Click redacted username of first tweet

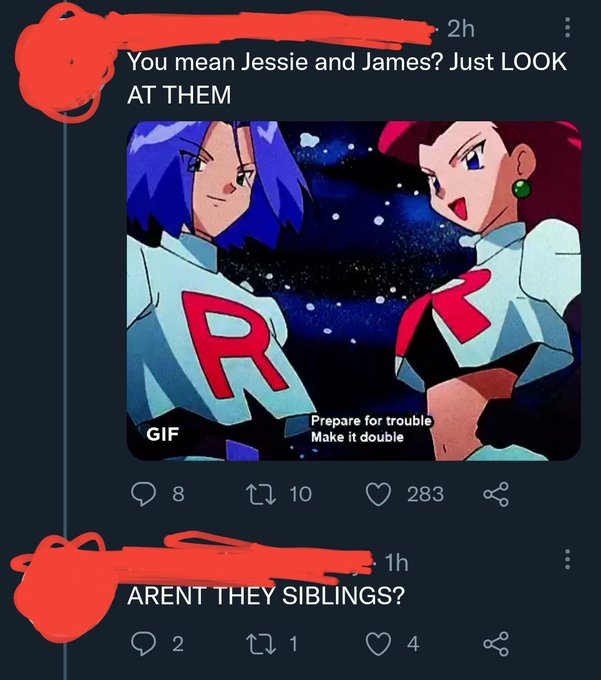(x=278, y=28)
